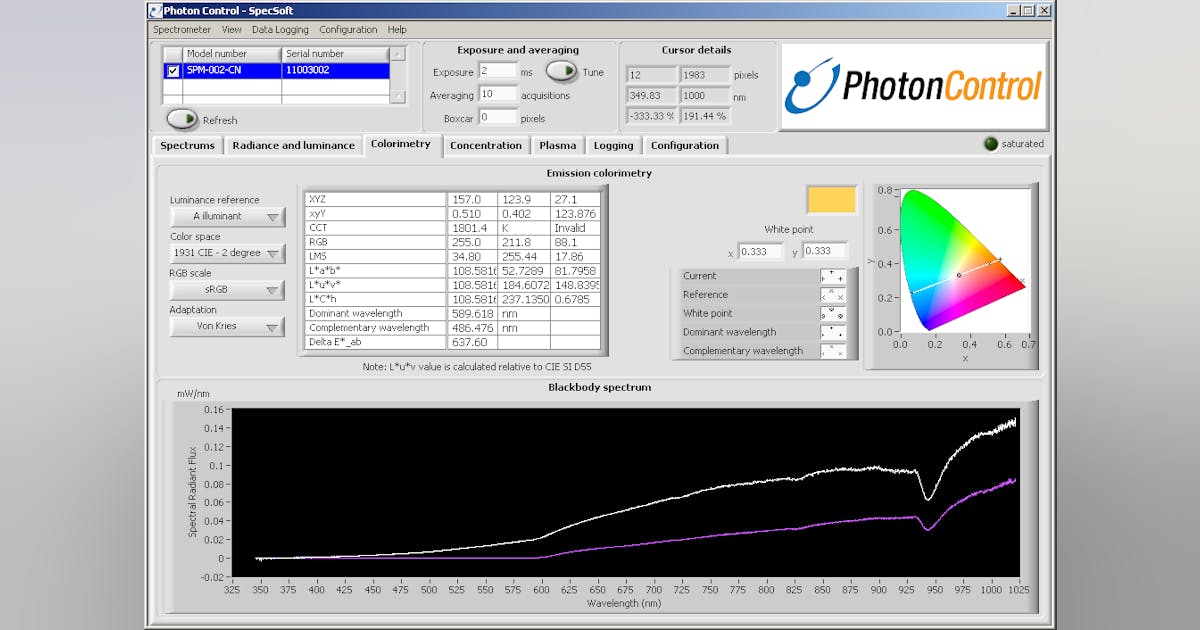Open the Luminance reference illuminant dropdown
Viewport: 1200px width, 630px height.
pyautogui.click(x=226, y=216)
